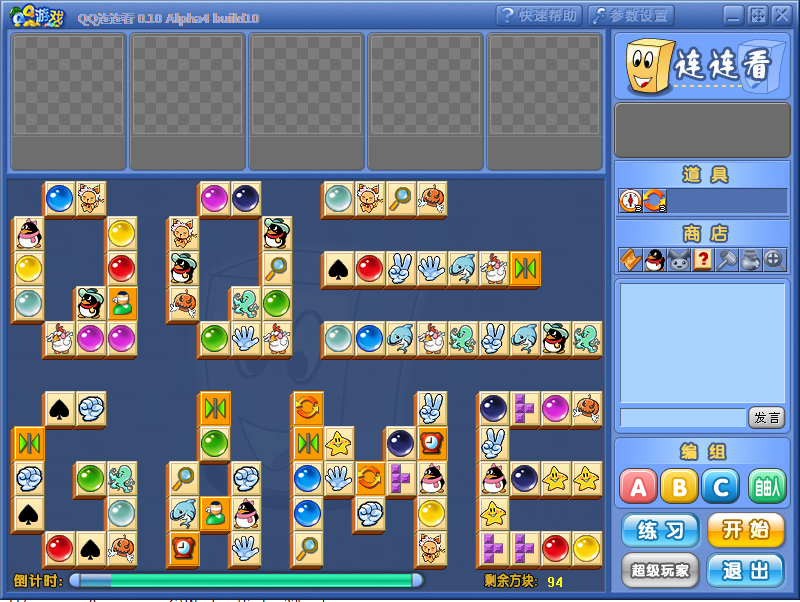Click the yellow ball tile next to the bottom-right red ball
Viewport: 800px width, 602px height.
coord(587,549)
